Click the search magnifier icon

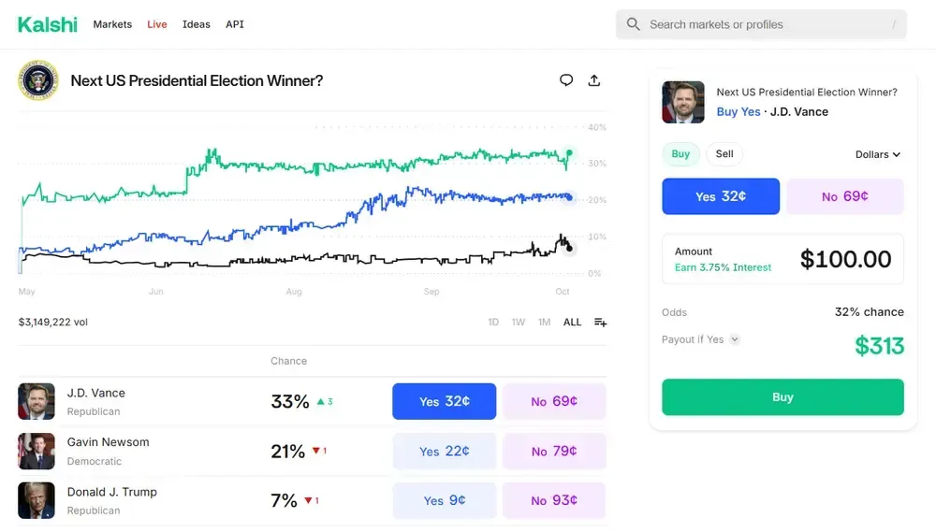(633, 24)
